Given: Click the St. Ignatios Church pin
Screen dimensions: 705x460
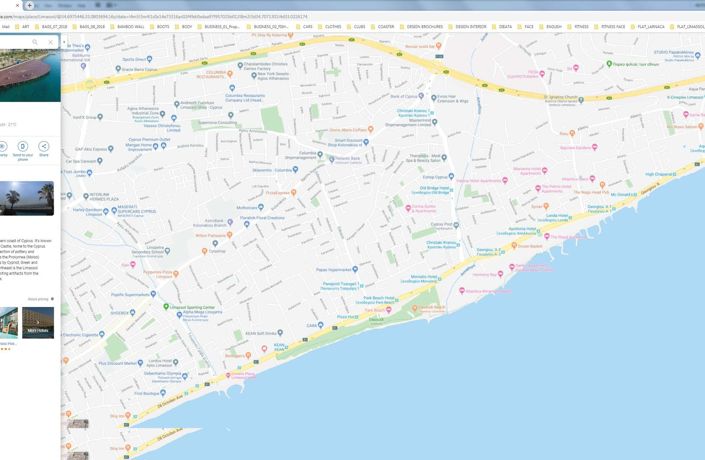Looking at the screenshot, I should (x=581, y=100).
